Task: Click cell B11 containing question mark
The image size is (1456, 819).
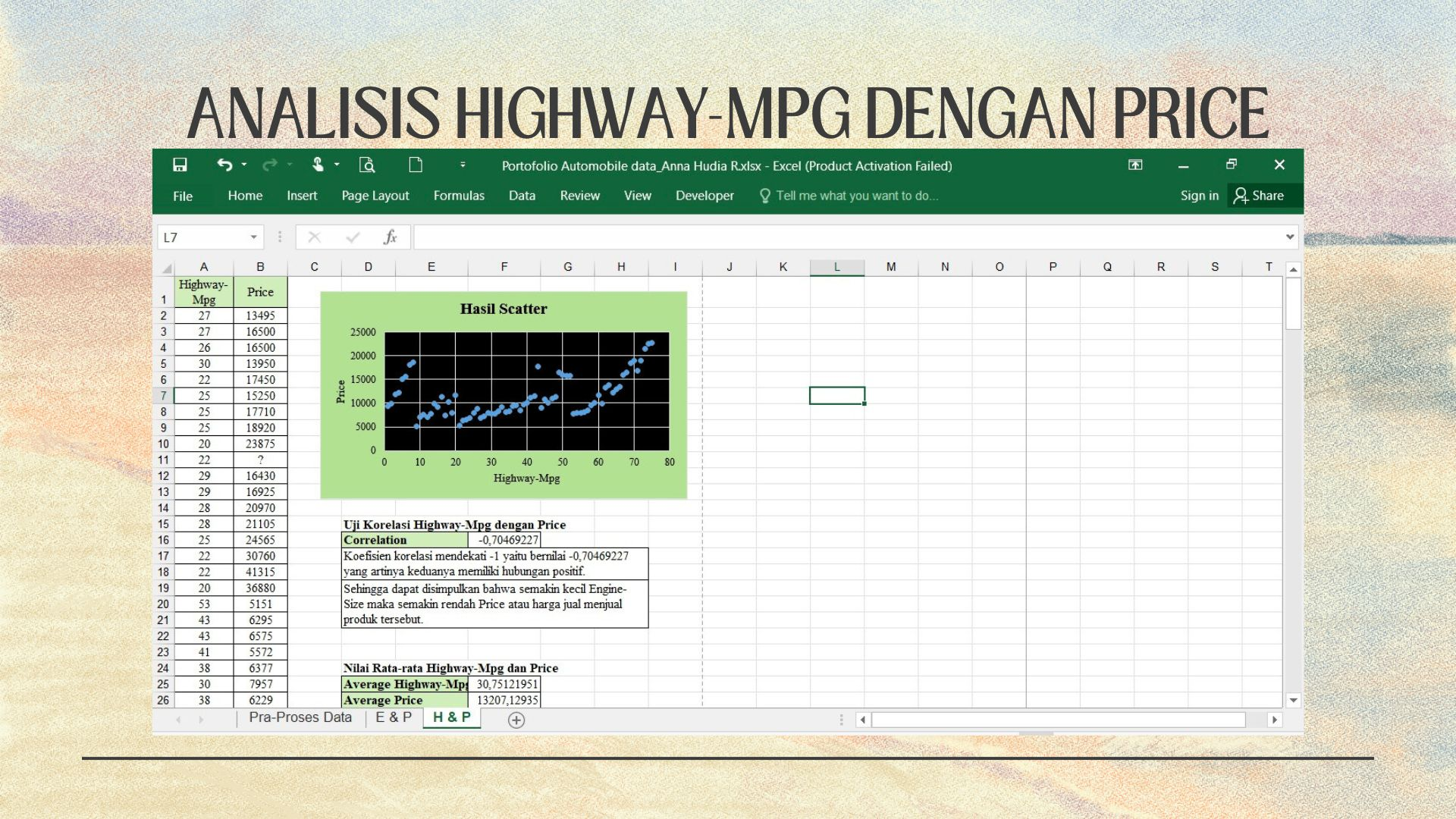Action: tap(260, 460)
